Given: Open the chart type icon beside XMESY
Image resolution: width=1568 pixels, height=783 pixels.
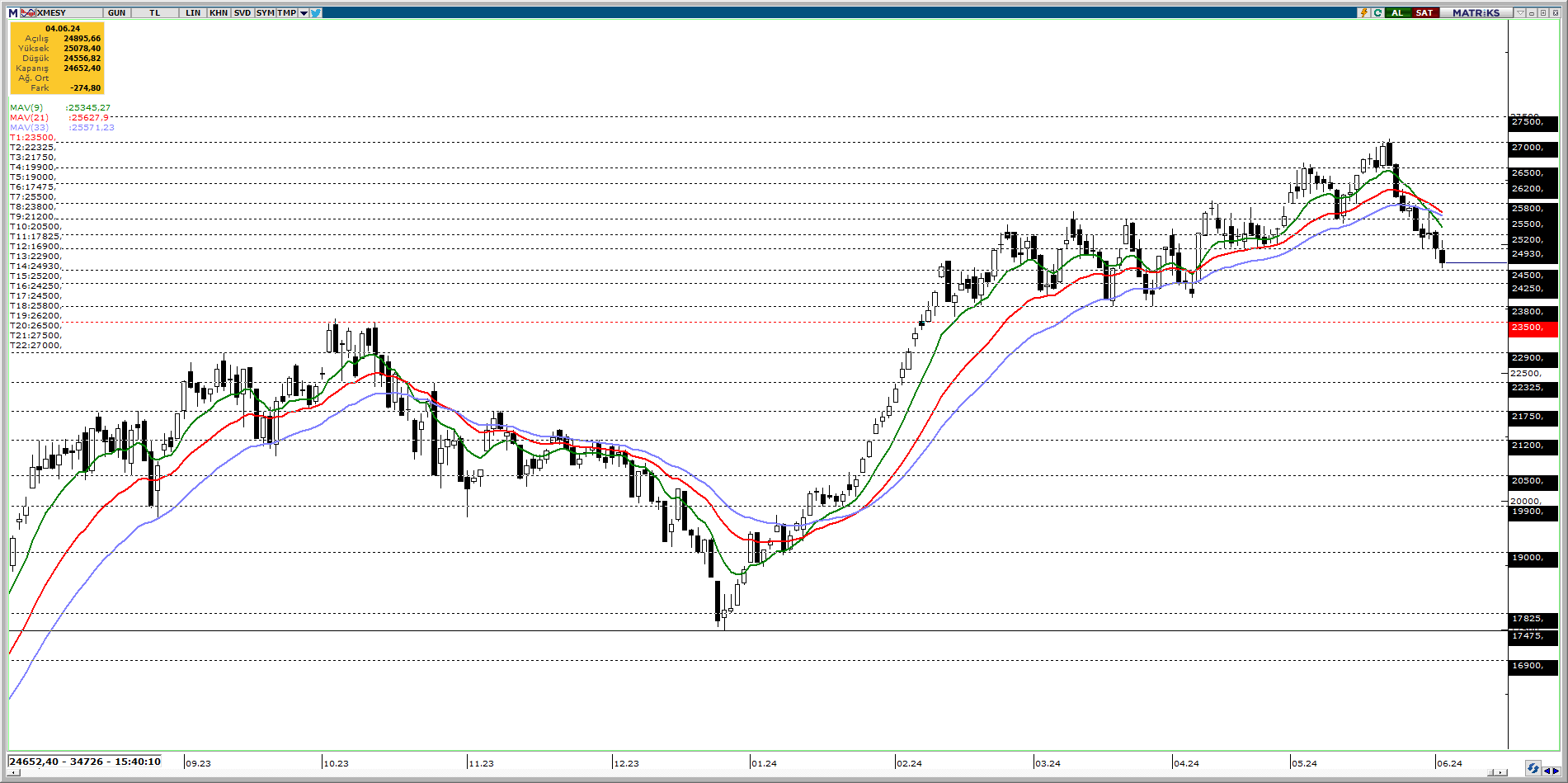Looking at the screenshot, I should 28,12.
